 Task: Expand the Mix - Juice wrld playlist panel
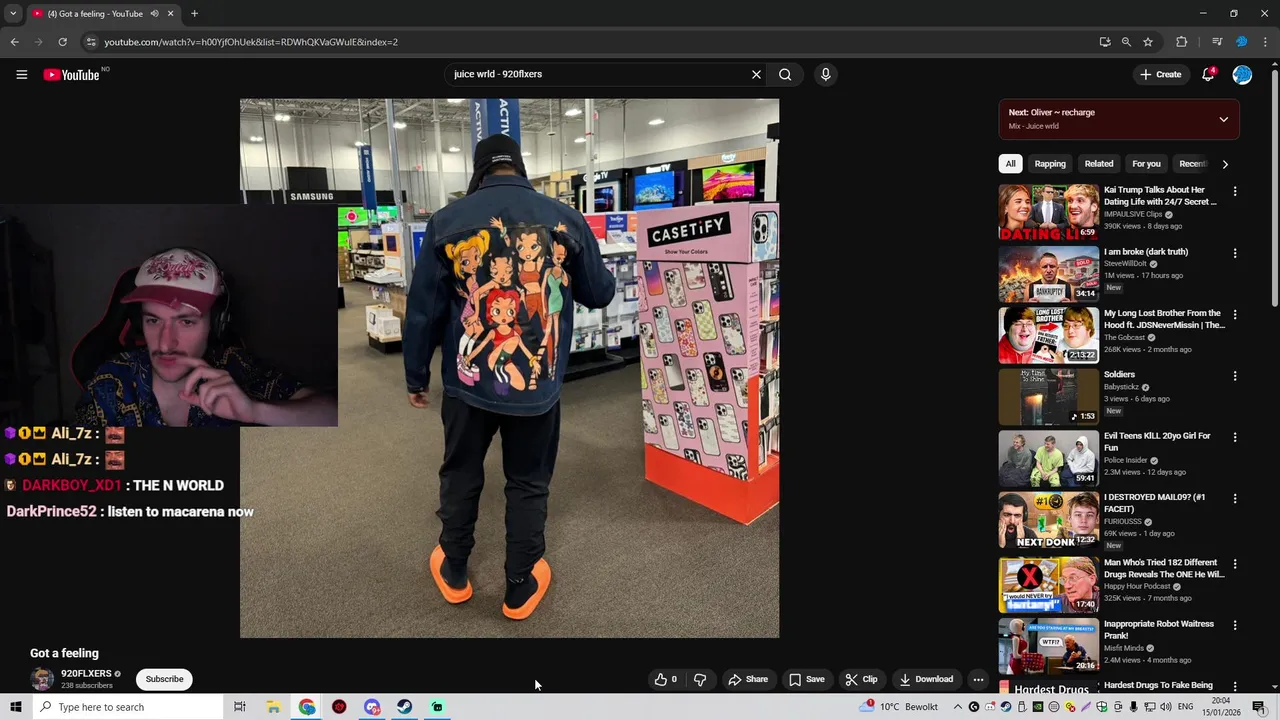click(1223, 119)
